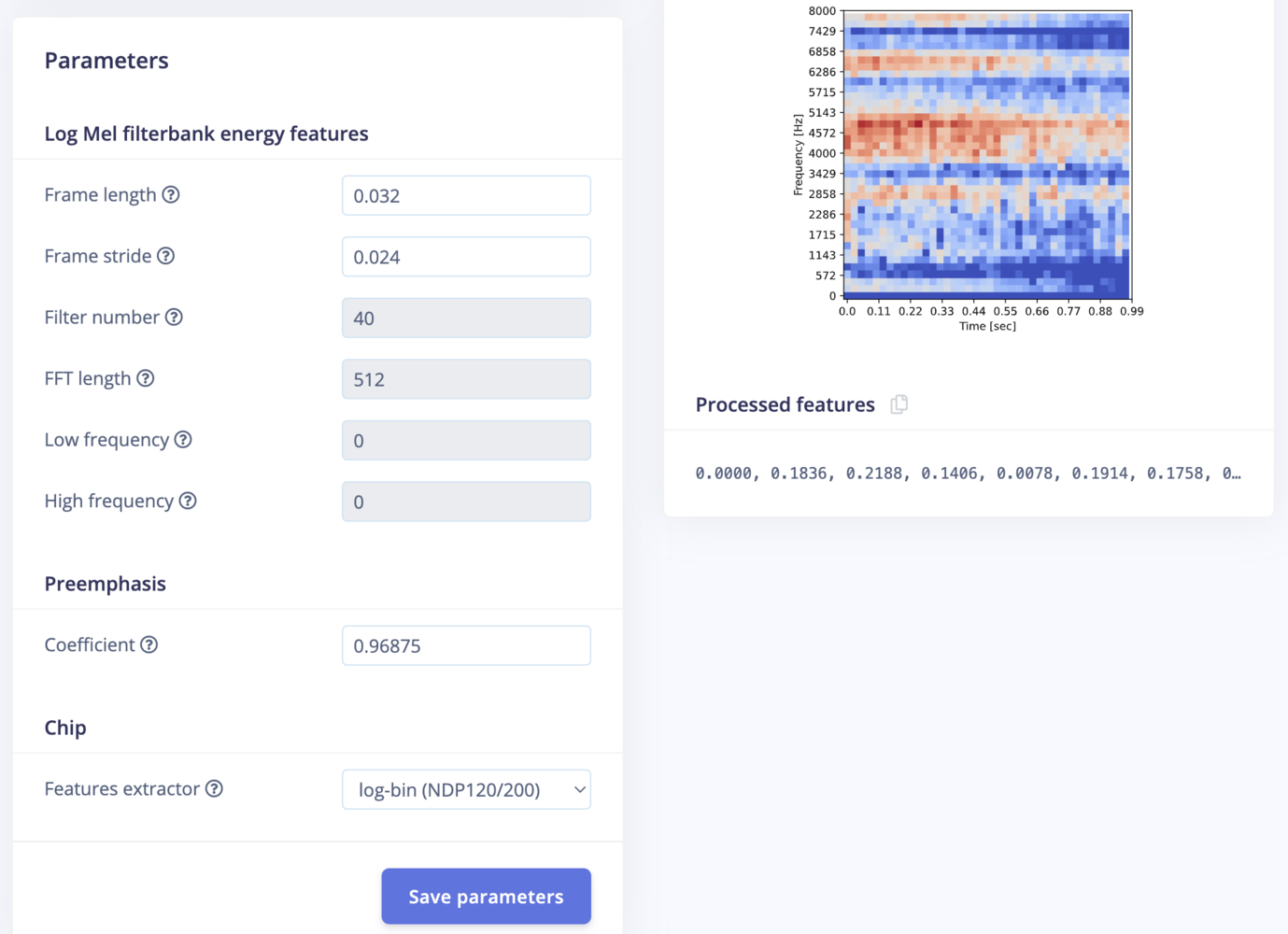
Task: Click the High frequency input field
Action: (466, 502)
